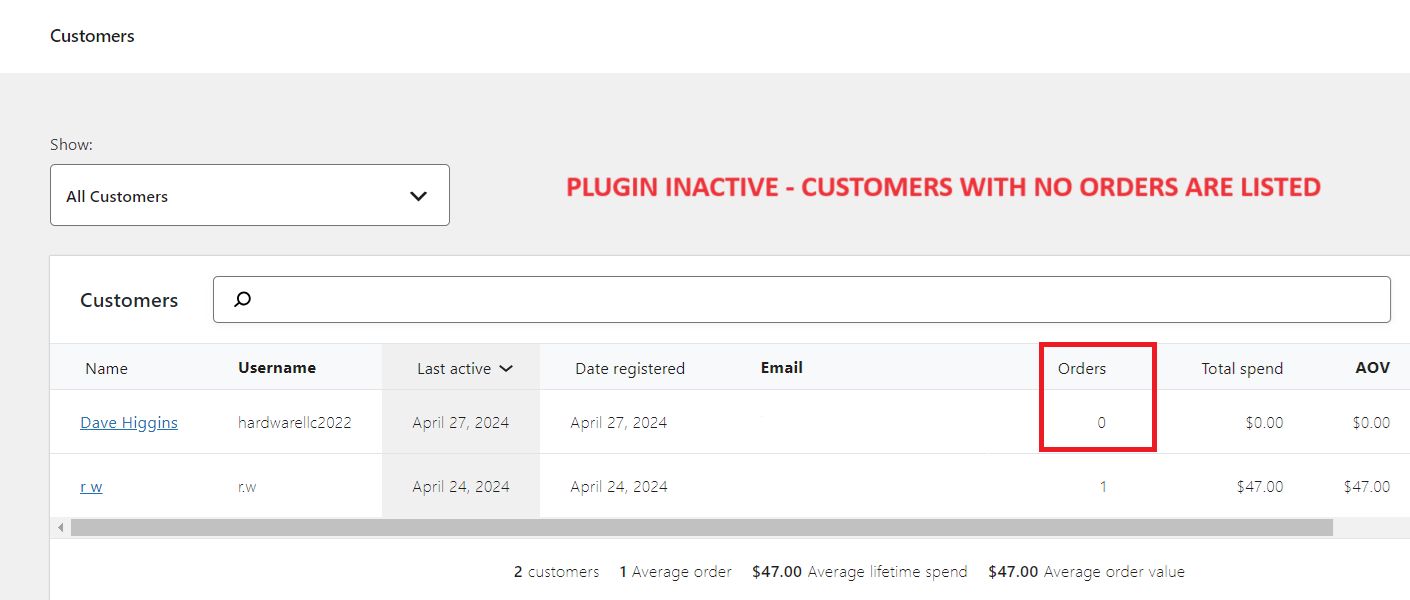Sort by Last active column arrow
The image size is (1410, 600).
coord(506,368)
